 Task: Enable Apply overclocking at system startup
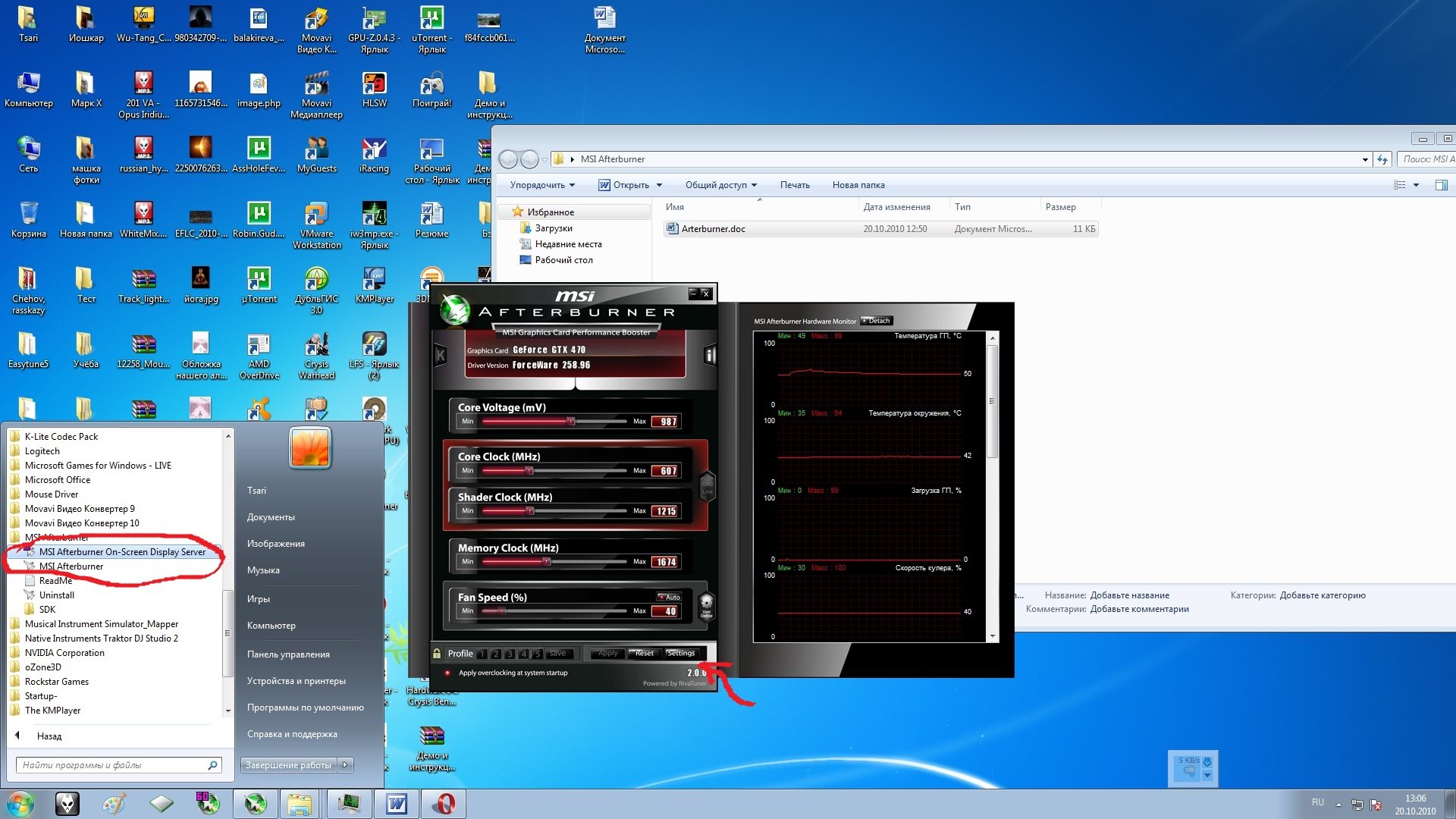tap(447, 673)
